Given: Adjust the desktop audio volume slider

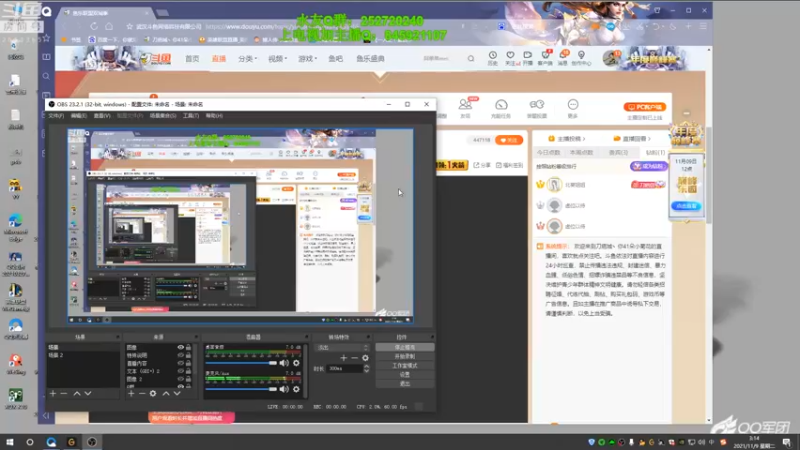Looking at the screenshot, I should click(241, 363).
